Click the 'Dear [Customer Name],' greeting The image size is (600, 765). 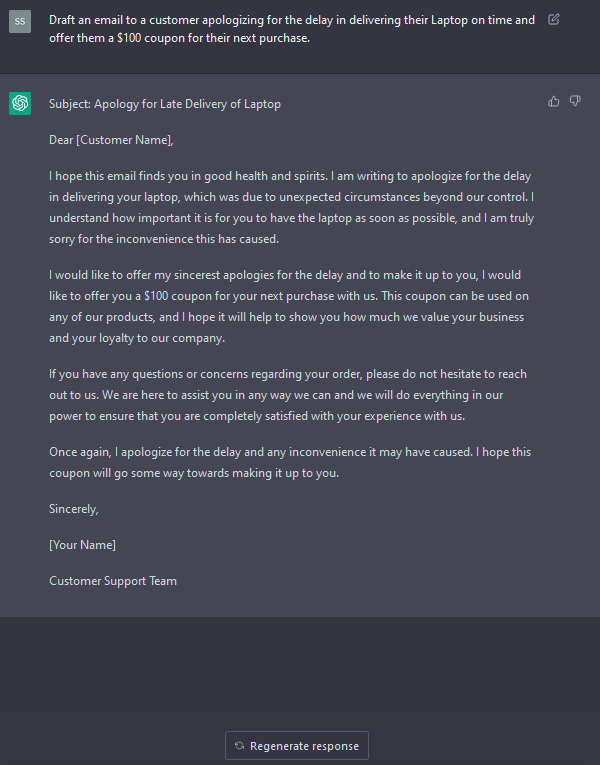pyautogui.click(x=111, y=140)
